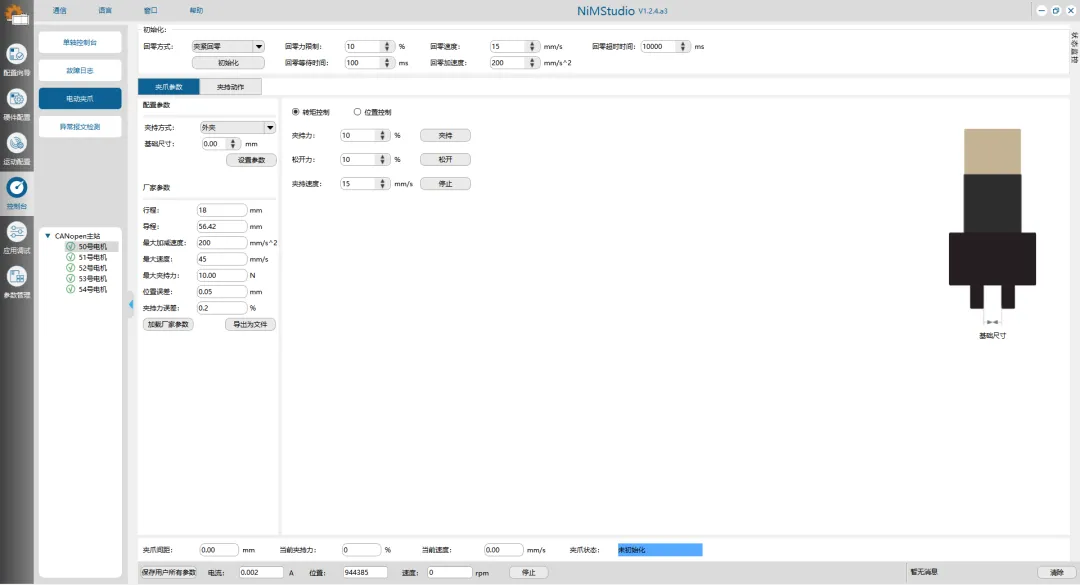Viewport: 1080px width, 585px height.
Task: Adjust 夹持力 spinner arrows
Action: 382,136
